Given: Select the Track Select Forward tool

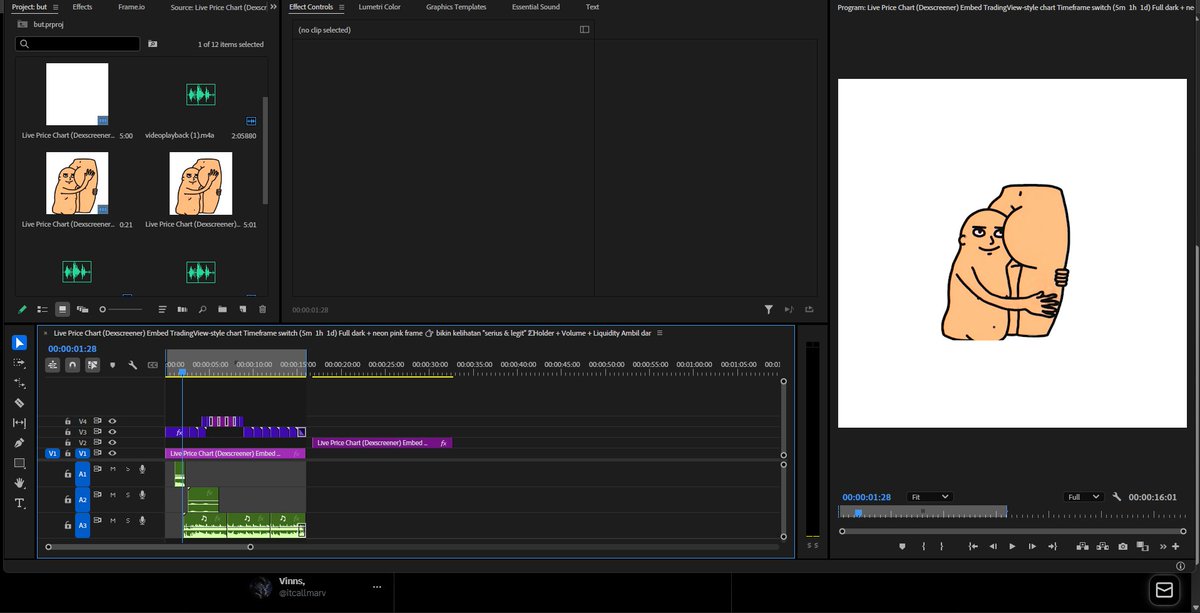Looking at the screenshot, I should click(19, 362).
